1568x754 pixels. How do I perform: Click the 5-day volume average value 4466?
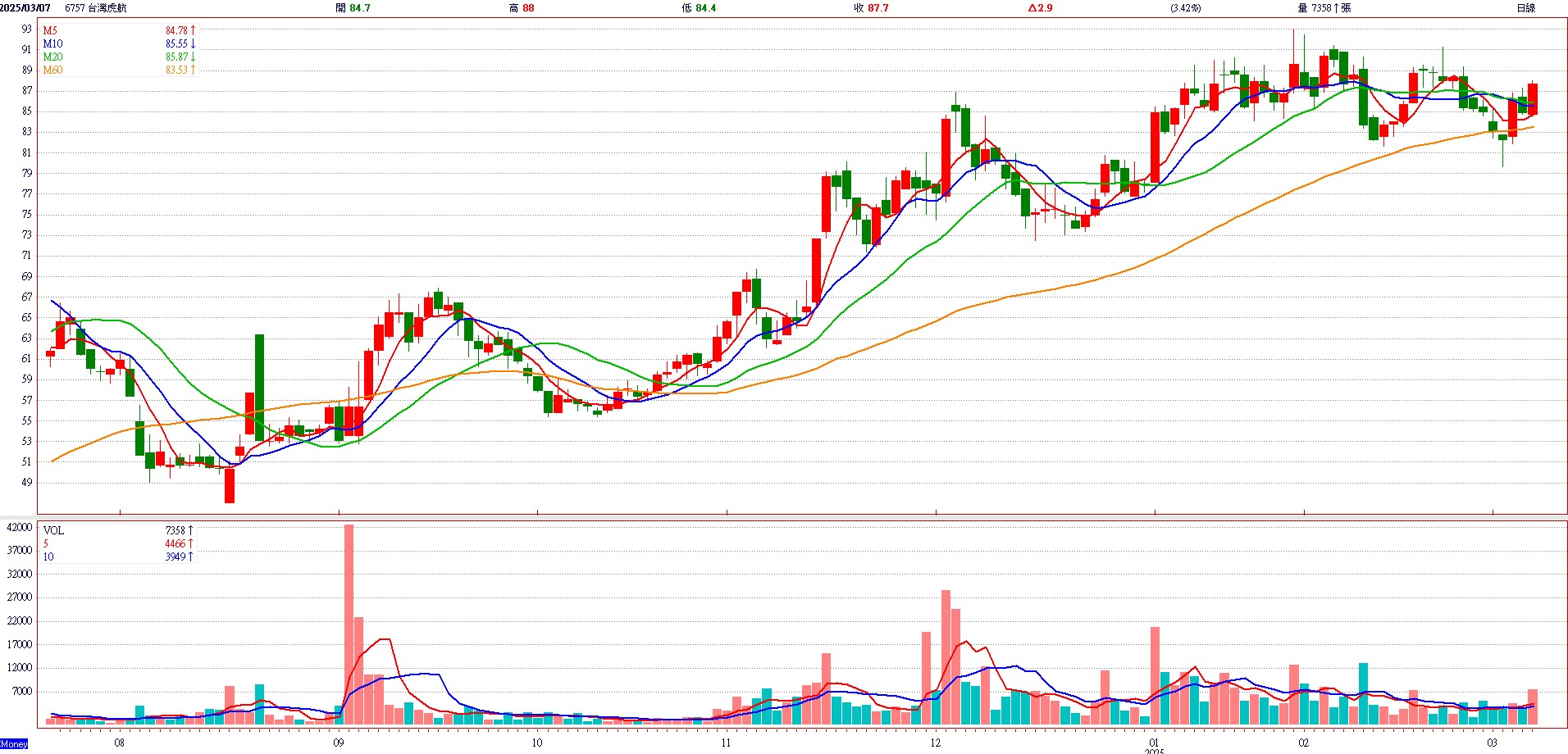point(175,543)
